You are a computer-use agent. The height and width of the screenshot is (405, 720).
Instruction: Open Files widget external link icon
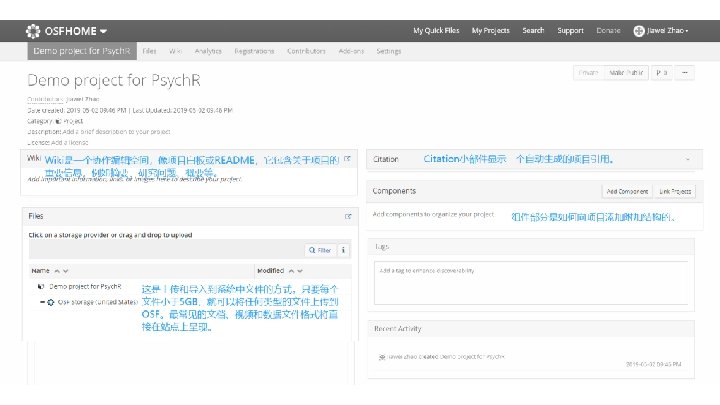point(348,216)
